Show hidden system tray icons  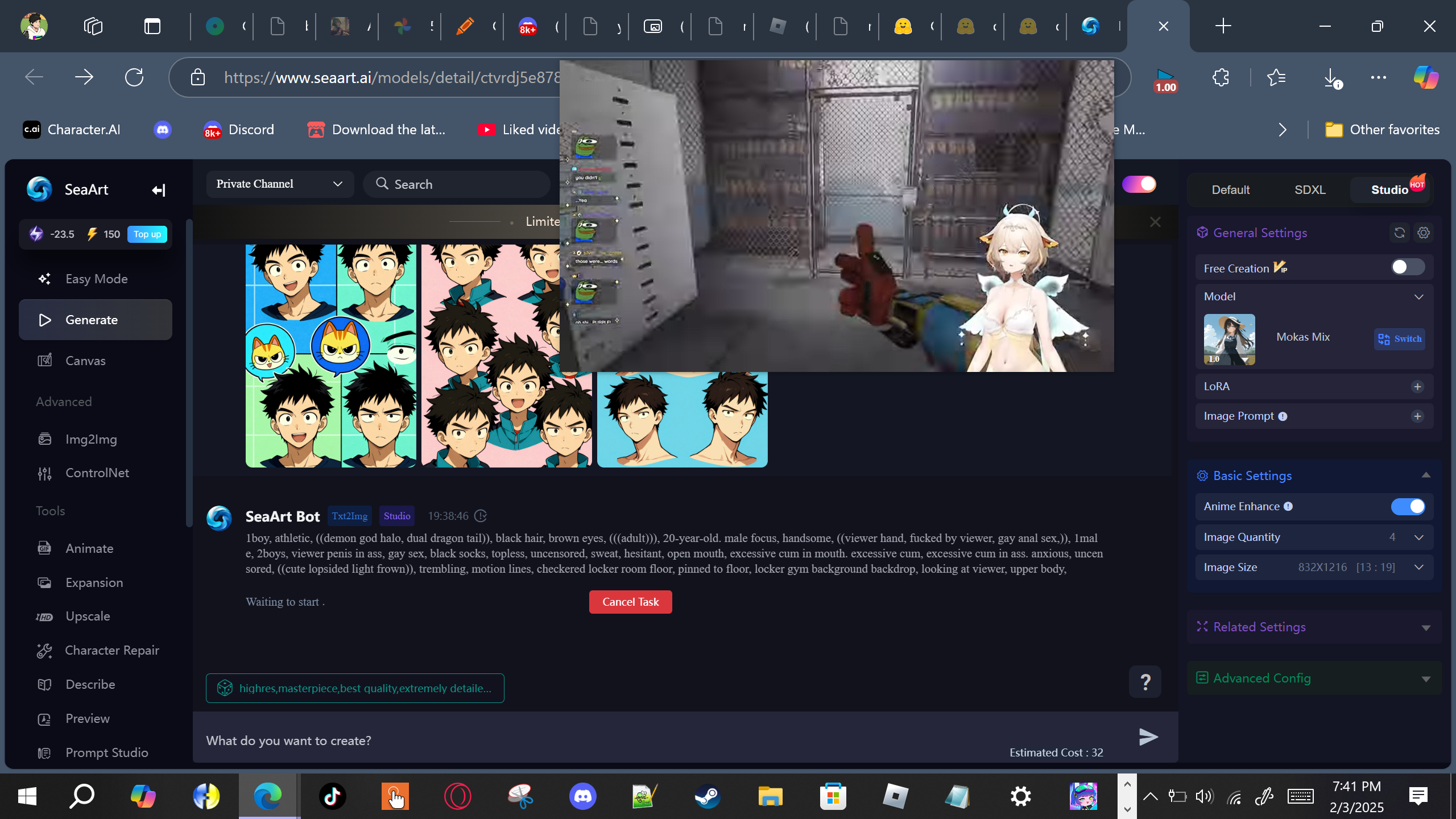coord(1150,796)
